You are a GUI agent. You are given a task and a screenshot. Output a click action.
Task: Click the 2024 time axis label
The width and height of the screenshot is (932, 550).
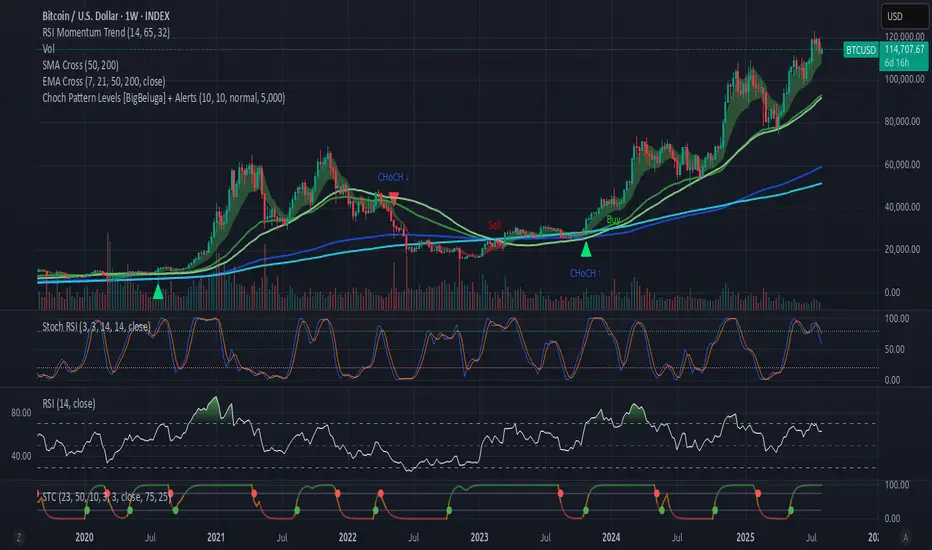tap(611, 538)
